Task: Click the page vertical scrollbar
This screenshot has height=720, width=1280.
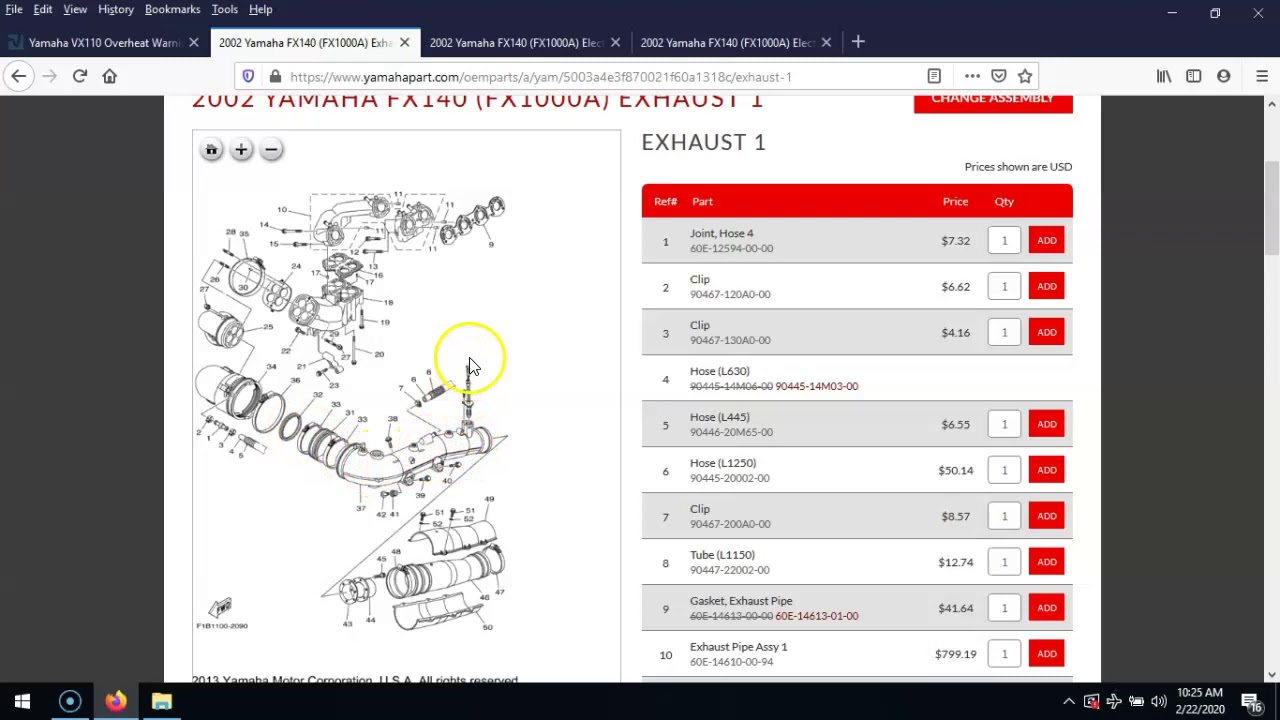Action: [1272, 210]
